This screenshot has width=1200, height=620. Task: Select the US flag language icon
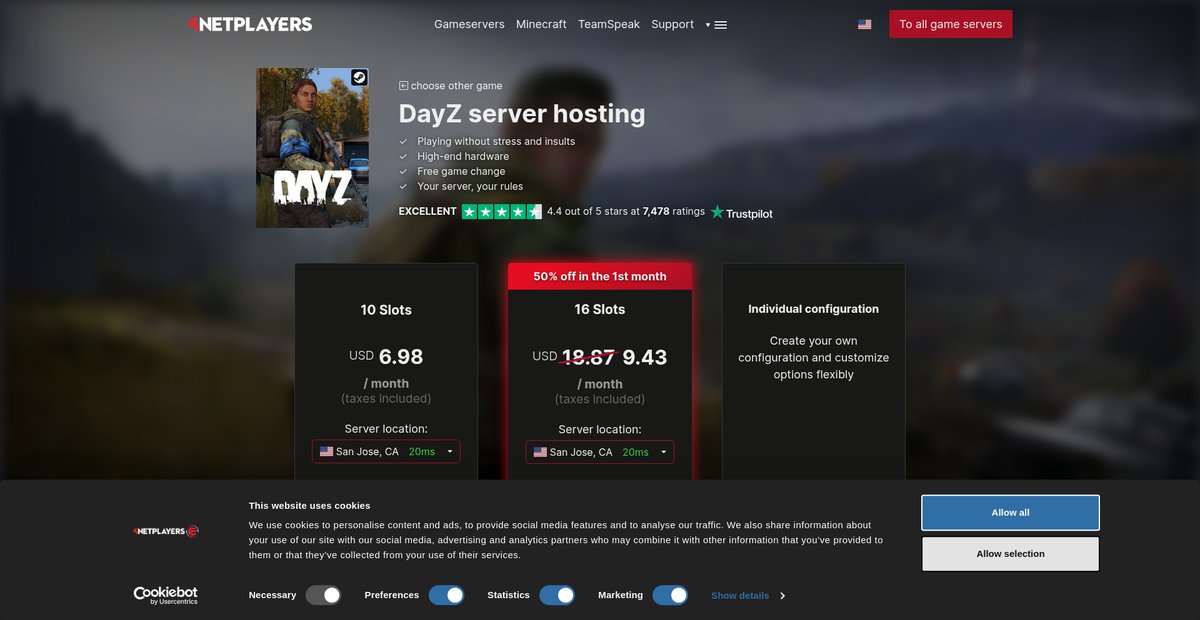point(864,24)
